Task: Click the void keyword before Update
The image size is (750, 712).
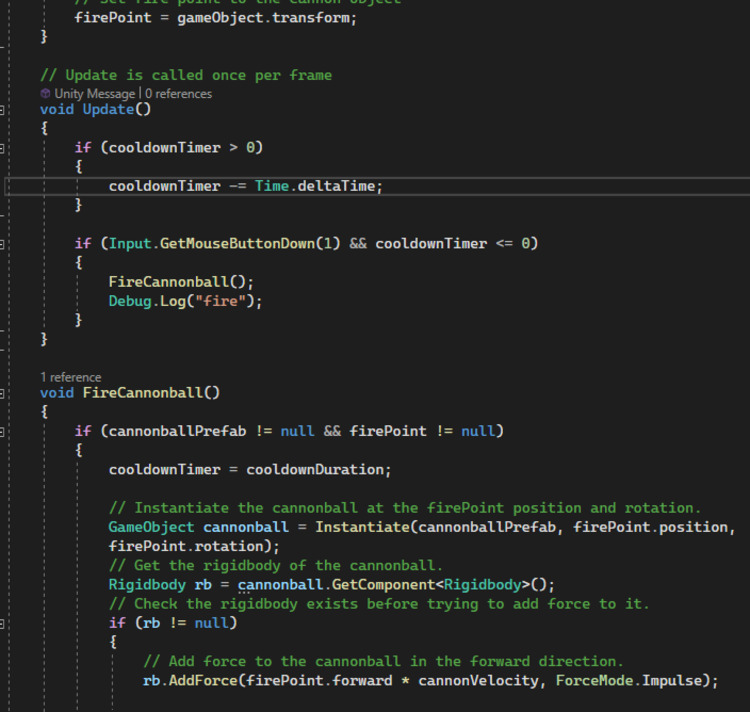Action: coord(57,110)
